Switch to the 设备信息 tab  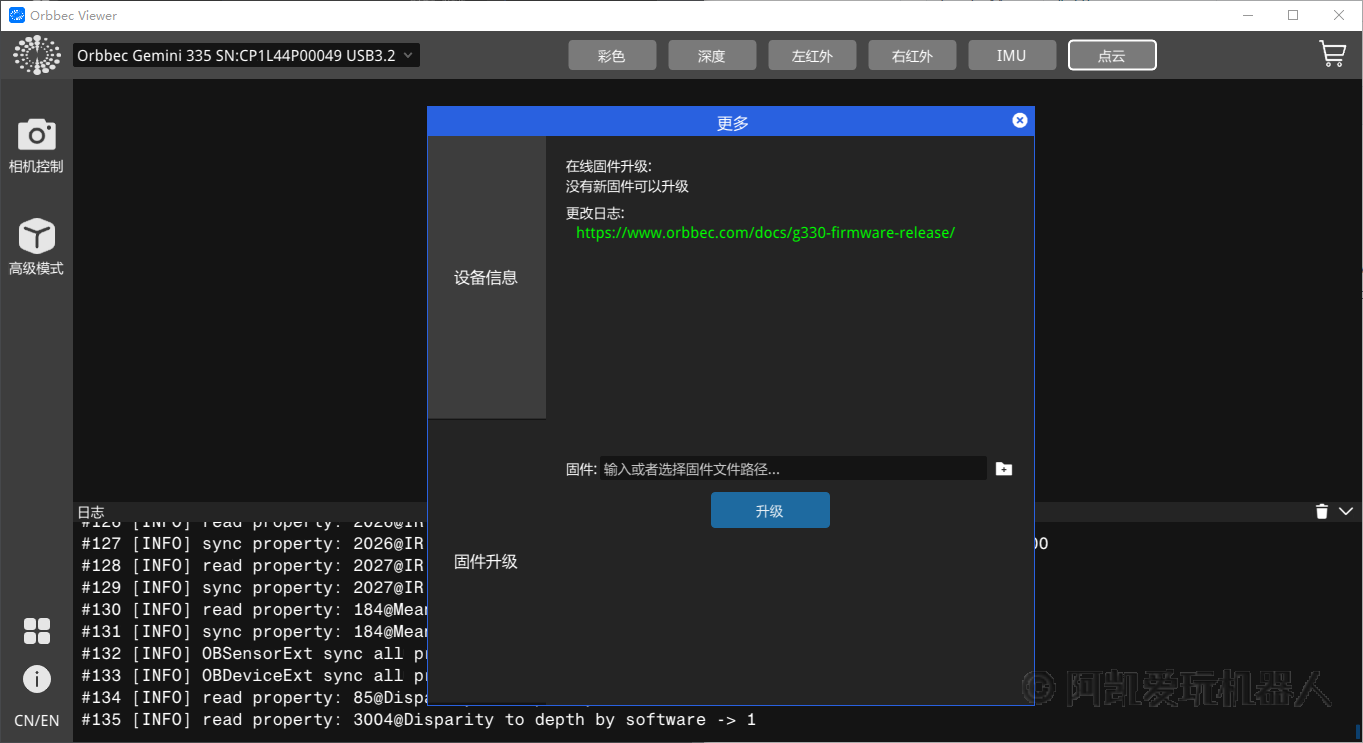pos(487,278)
